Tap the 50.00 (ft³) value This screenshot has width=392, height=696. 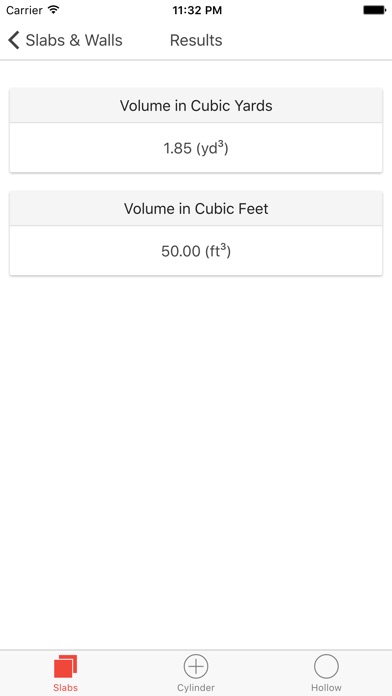(x=196, y=251)
